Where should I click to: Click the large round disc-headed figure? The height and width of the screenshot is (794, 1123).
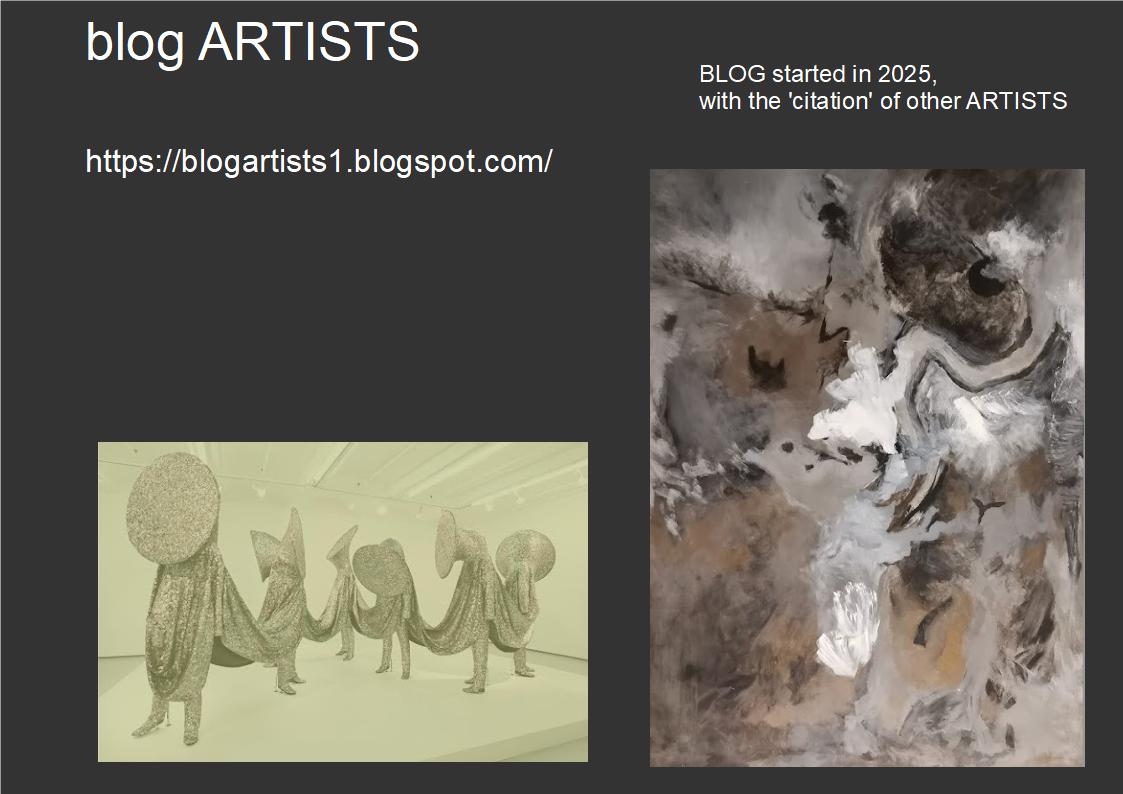(x=173, y=594)
